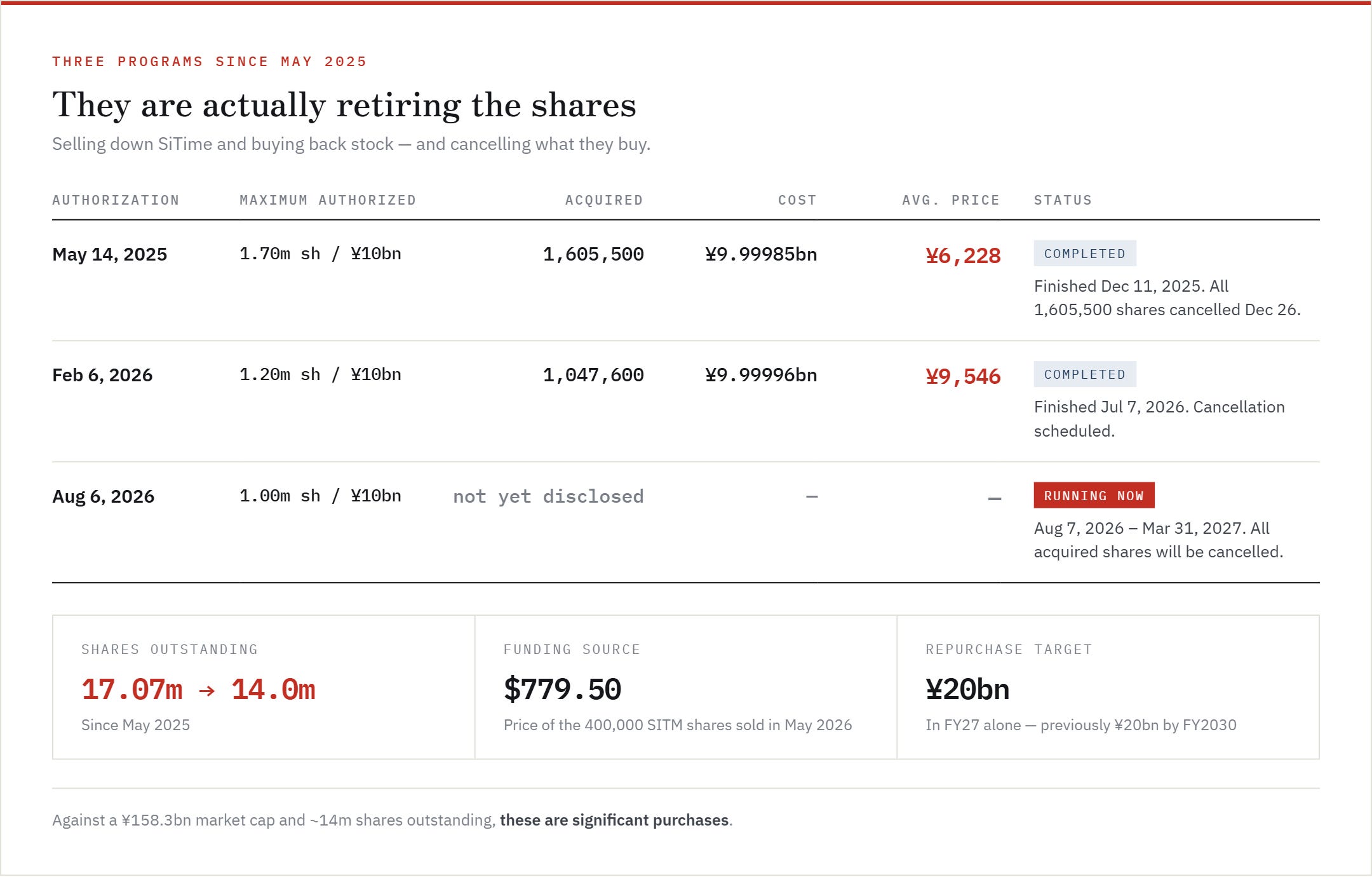
Task: Select the '$779.50' figure
Action: pyautogui.click(x=562, y=690)
